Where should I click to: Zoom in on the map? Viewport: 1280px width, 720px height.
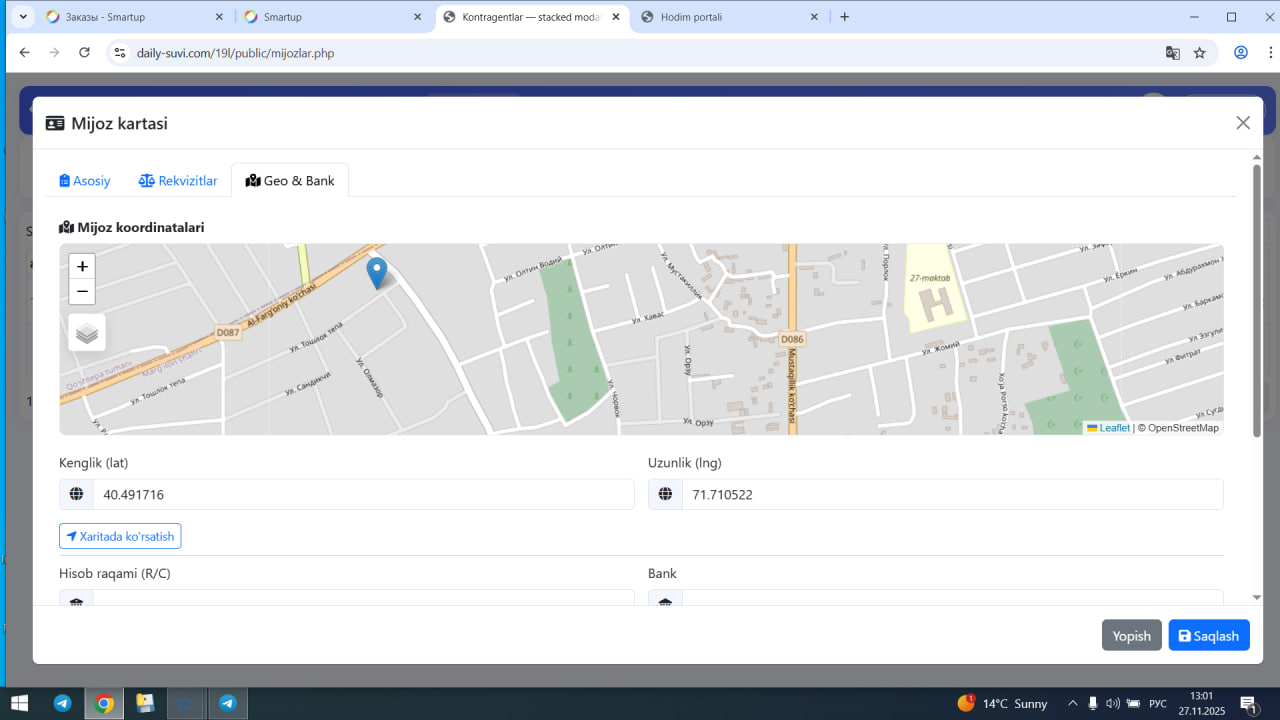pos(82,266)
